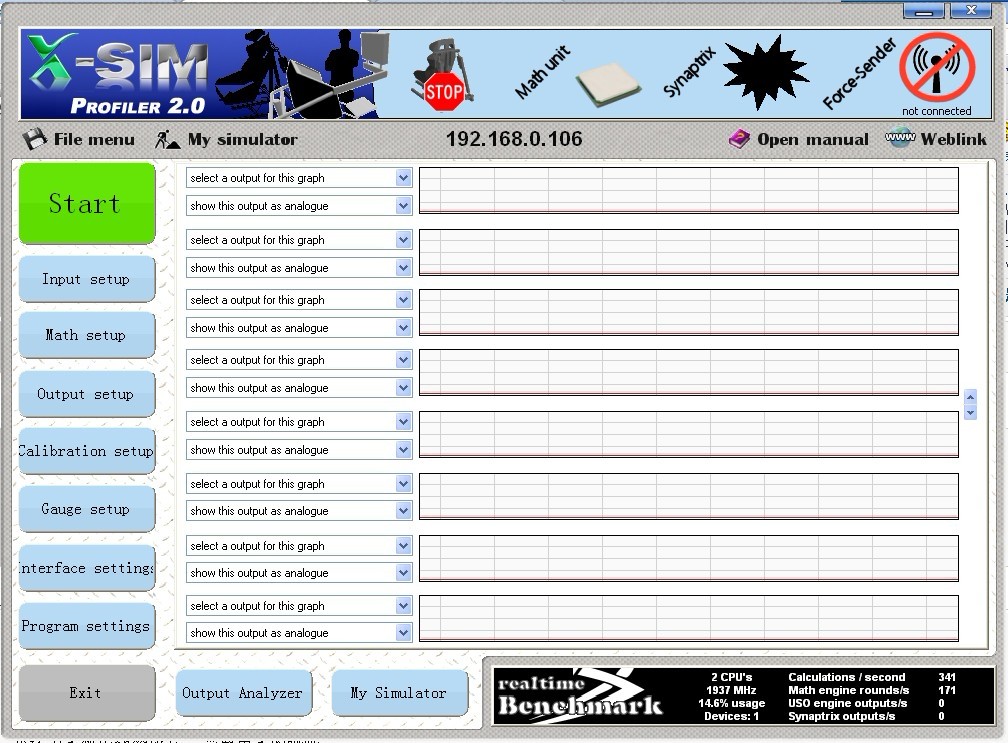Open Interface settings
This screenshot has height=743, width=1008.
click(x=87, y=568)
